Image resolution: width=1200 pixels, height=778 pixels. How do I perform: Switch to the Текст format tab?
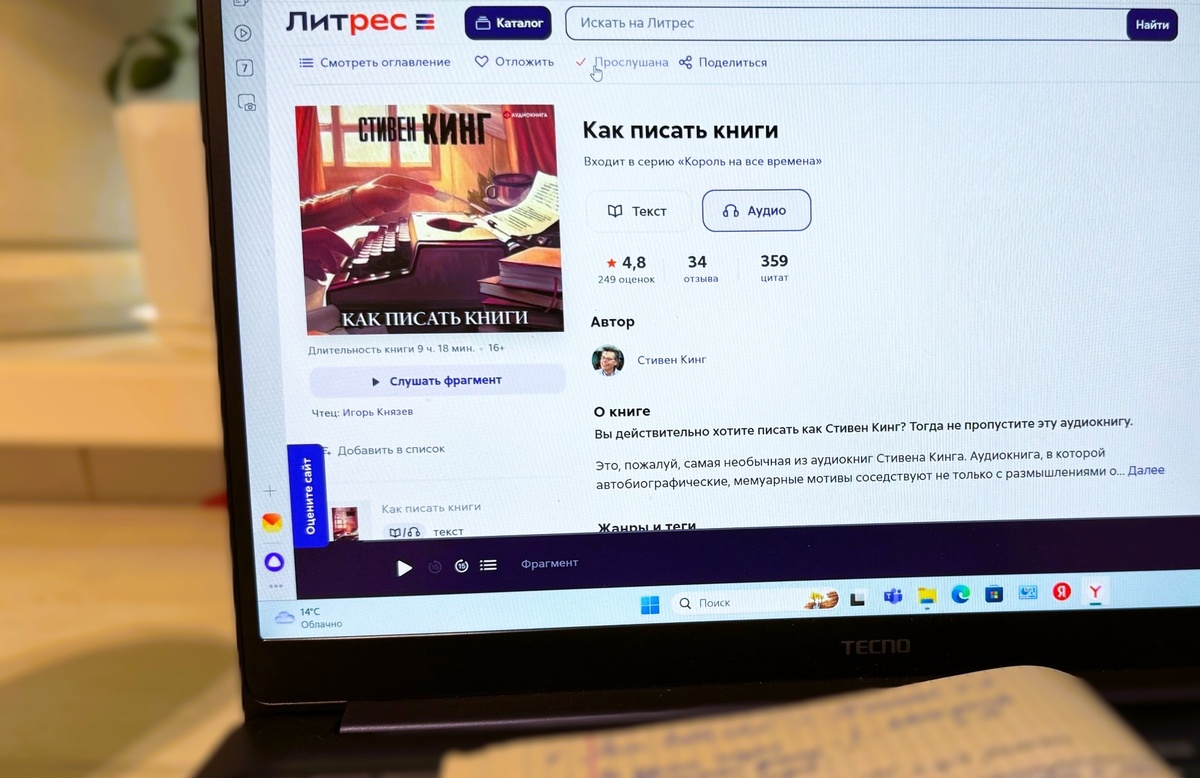(x=637, y=211)
